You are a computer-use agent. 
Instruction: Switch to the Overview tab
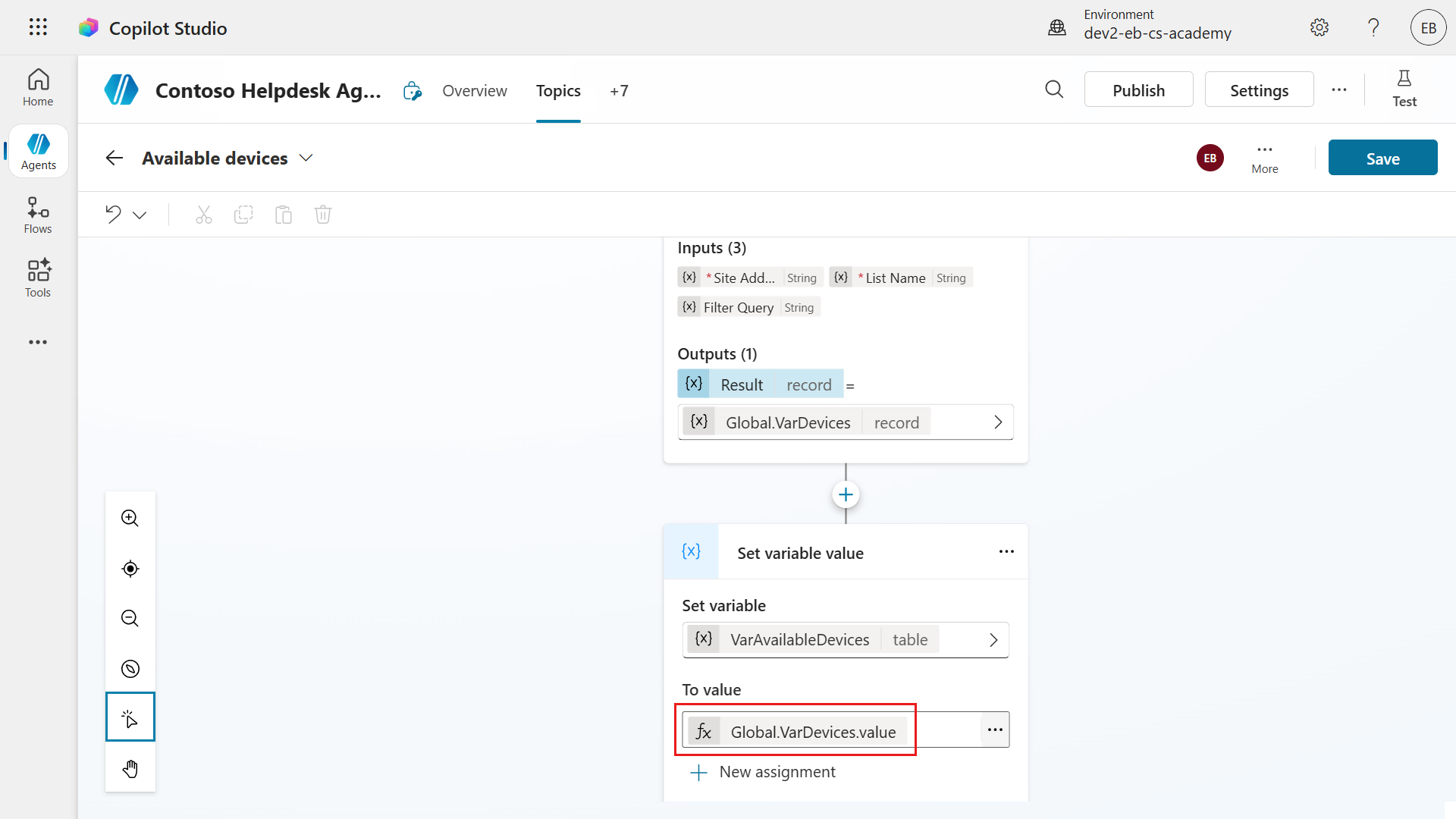[x=475, y=91]
